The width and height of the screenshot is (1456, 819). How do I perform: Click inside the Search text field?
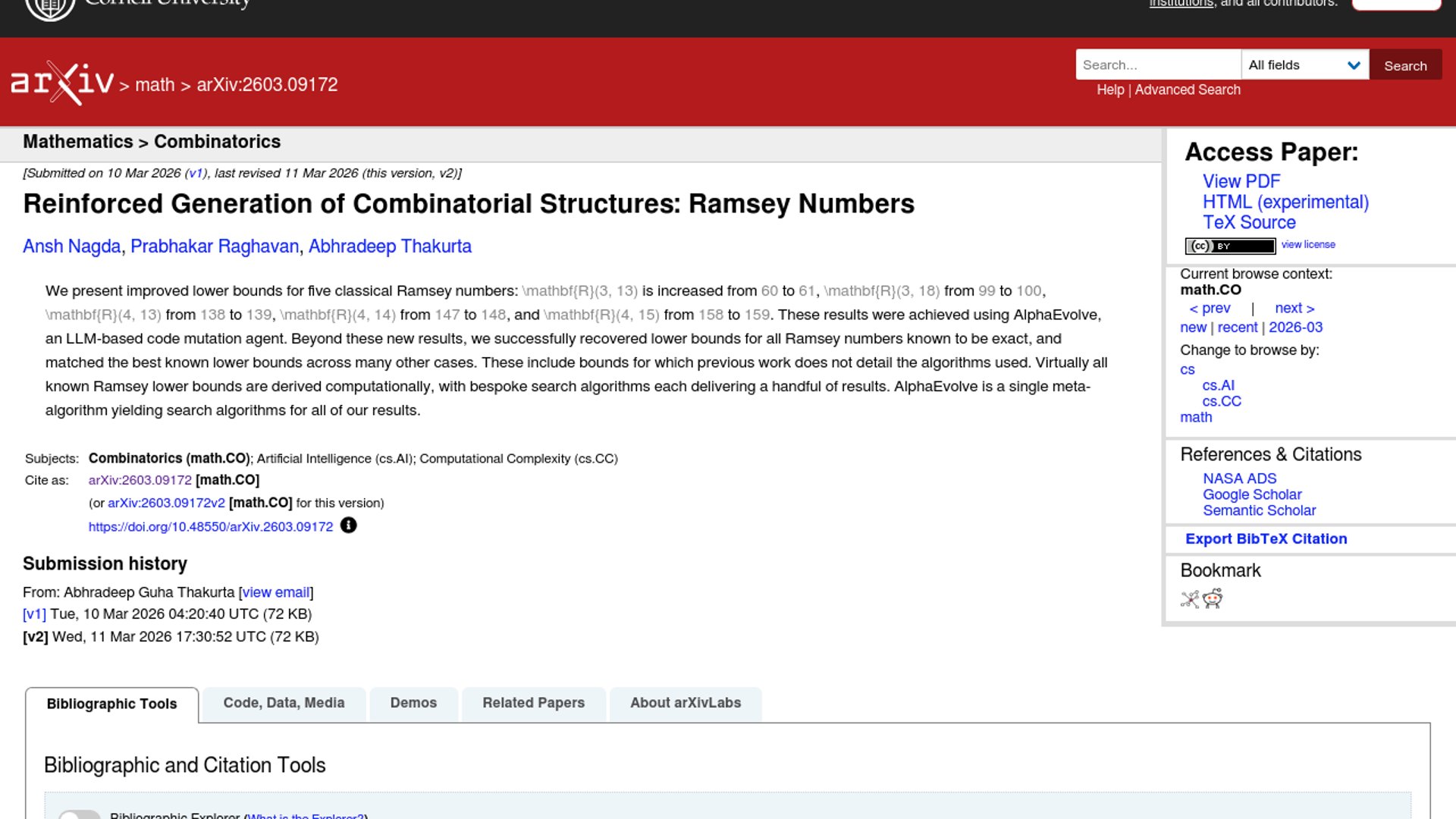pos(1157,65)
